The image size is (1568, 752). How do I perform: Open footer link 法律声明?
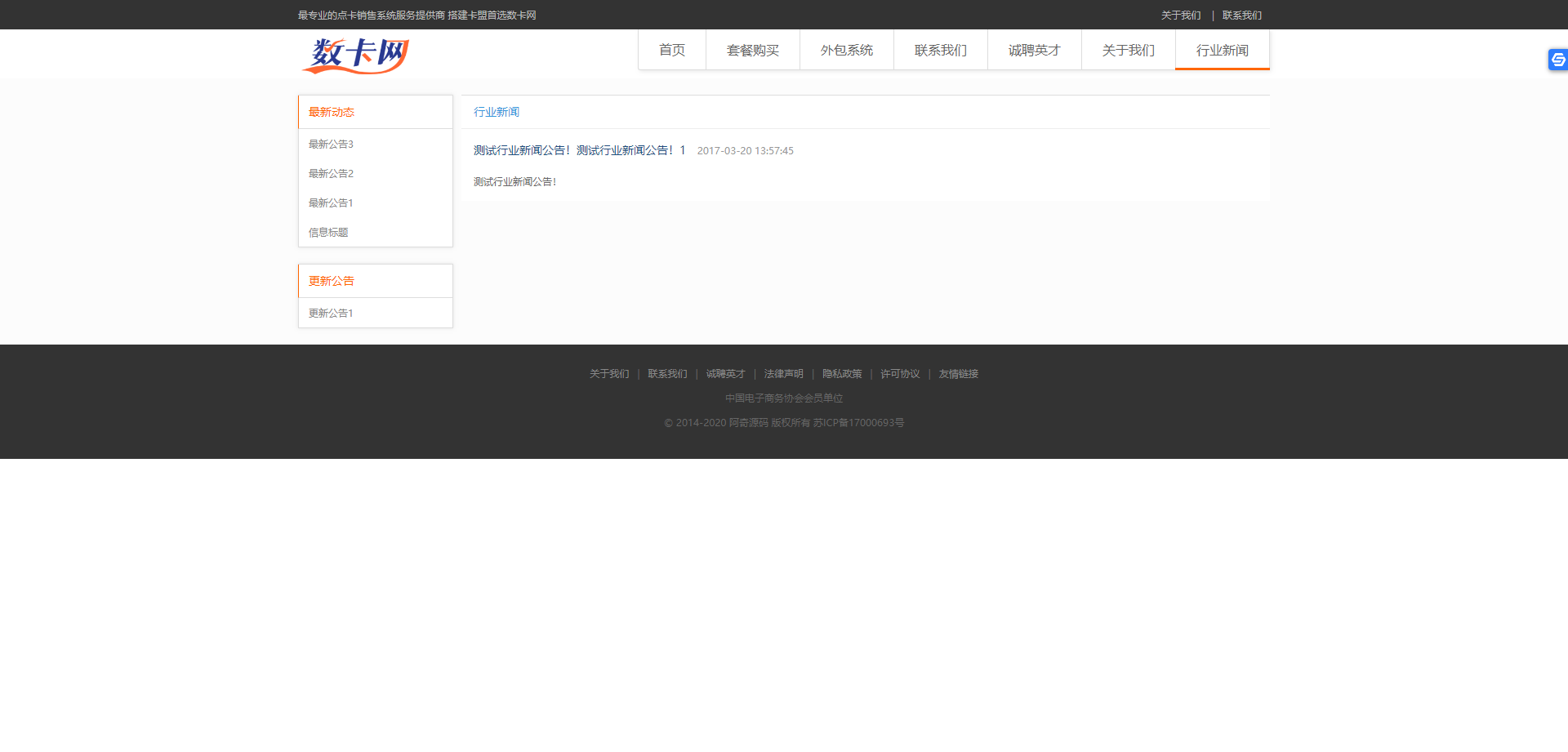[x=783, y=374]
